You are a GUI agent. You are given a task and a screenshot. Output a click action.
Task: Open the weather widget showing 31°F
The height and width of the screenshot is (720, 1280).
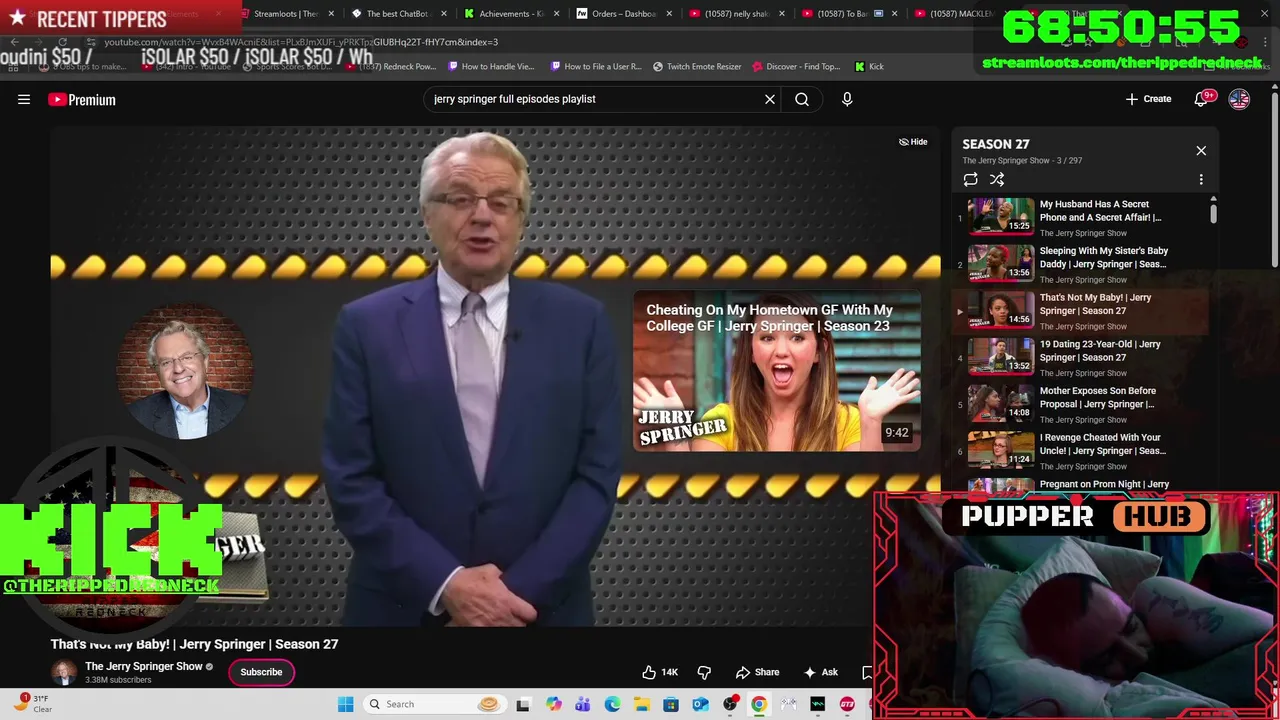(x=34, y=704)
